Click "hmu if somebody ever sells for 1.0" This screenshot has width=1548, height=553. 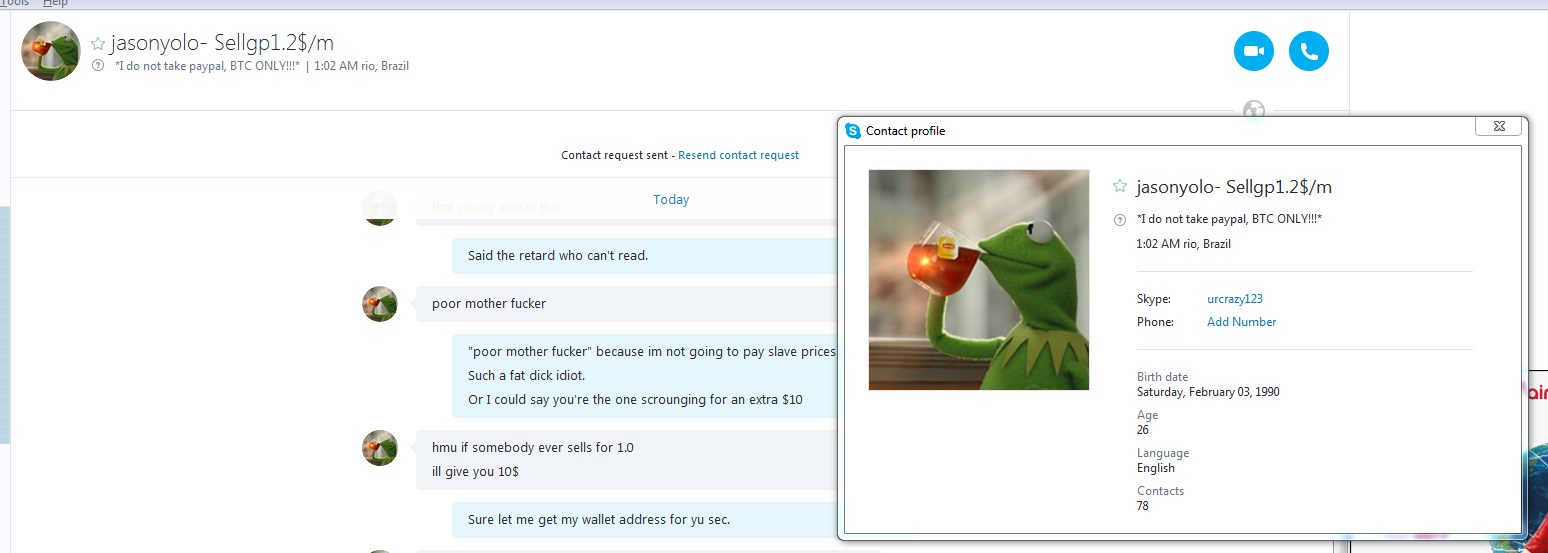[533, 447]
